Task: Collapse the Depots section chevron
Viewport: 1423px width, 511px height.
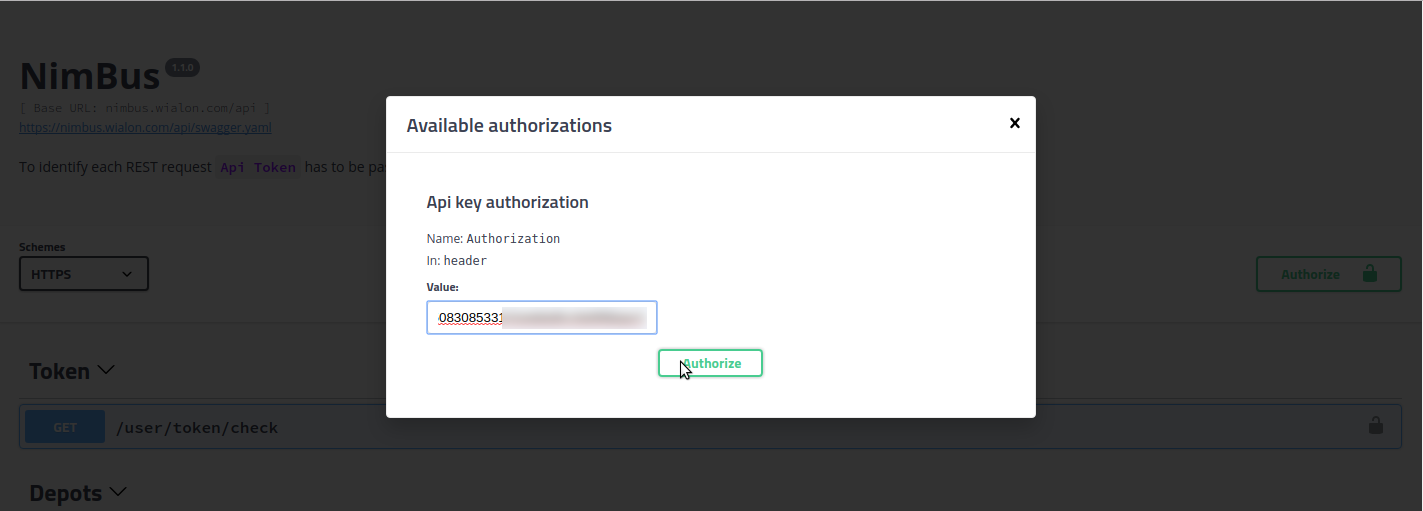Action: [x=118, y=492]
